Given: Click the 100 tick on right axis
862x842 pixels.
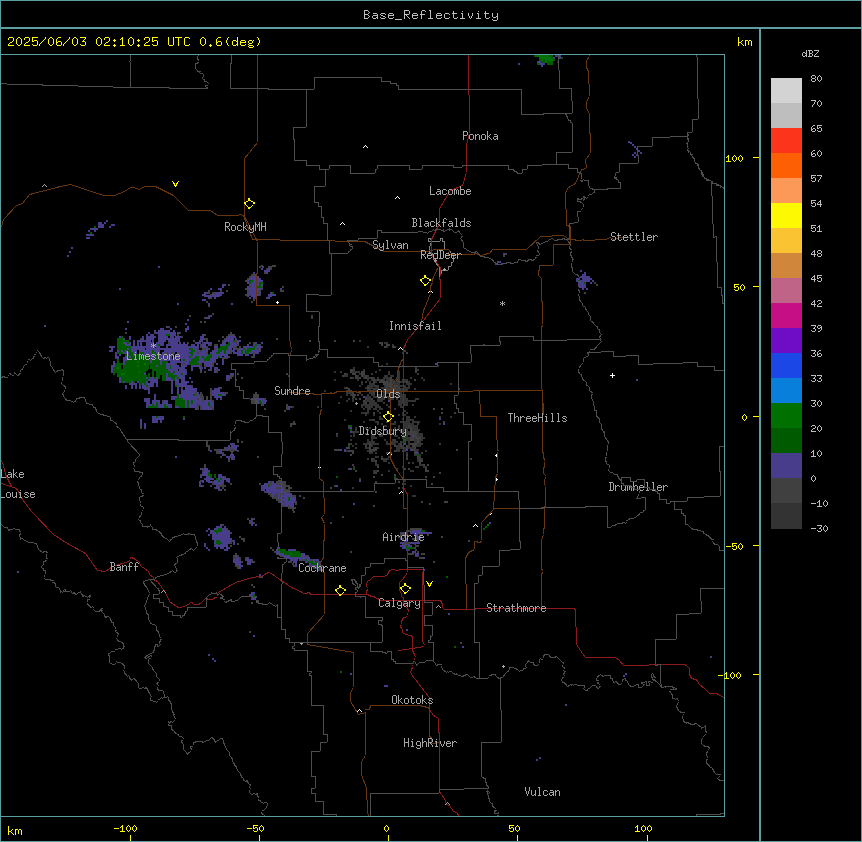Looking at the screenshot, I should (x=734, y=158).
